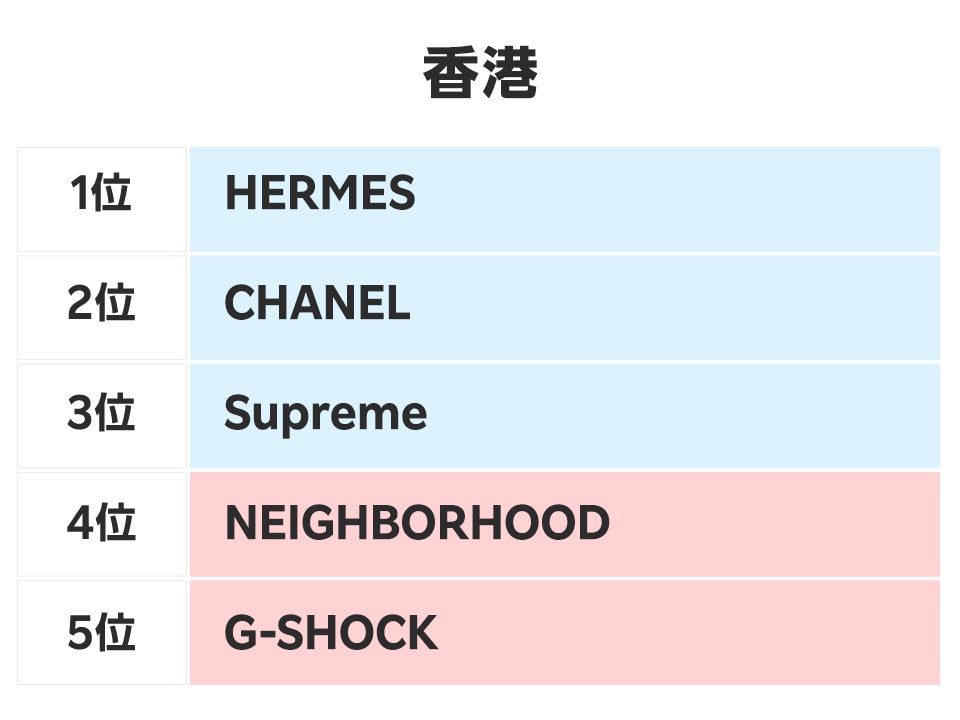Open the G-SHOCK brand entry
Viewport: 960px width, 720px height.
pos(331,633)
